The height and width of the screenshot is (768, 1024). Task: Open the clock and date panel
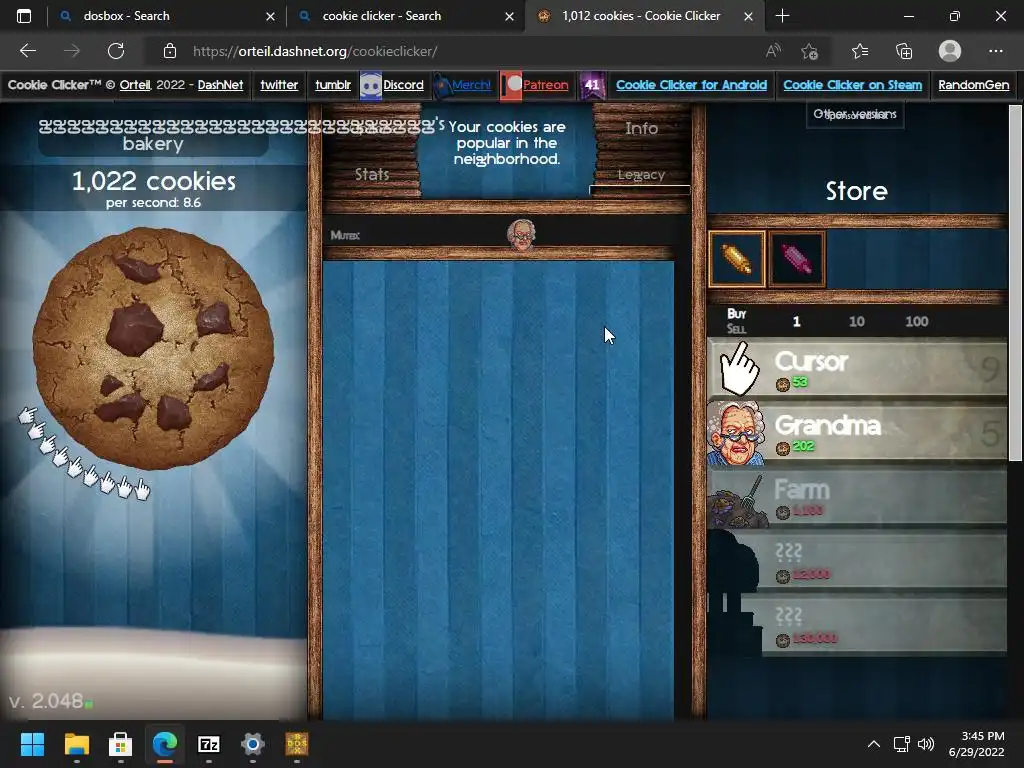coord(978,744)
